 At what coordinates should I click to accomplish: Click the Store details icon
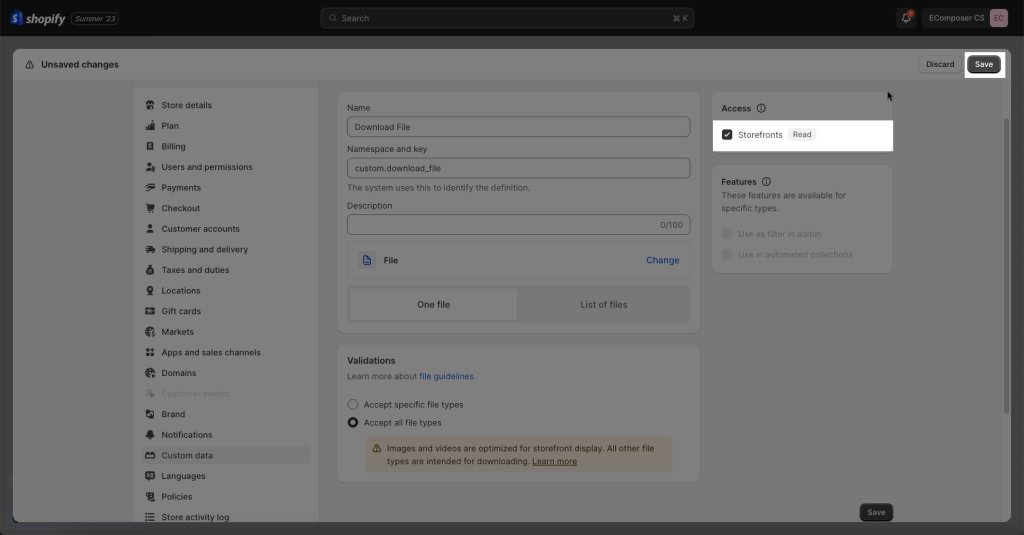tap(150, 105)
